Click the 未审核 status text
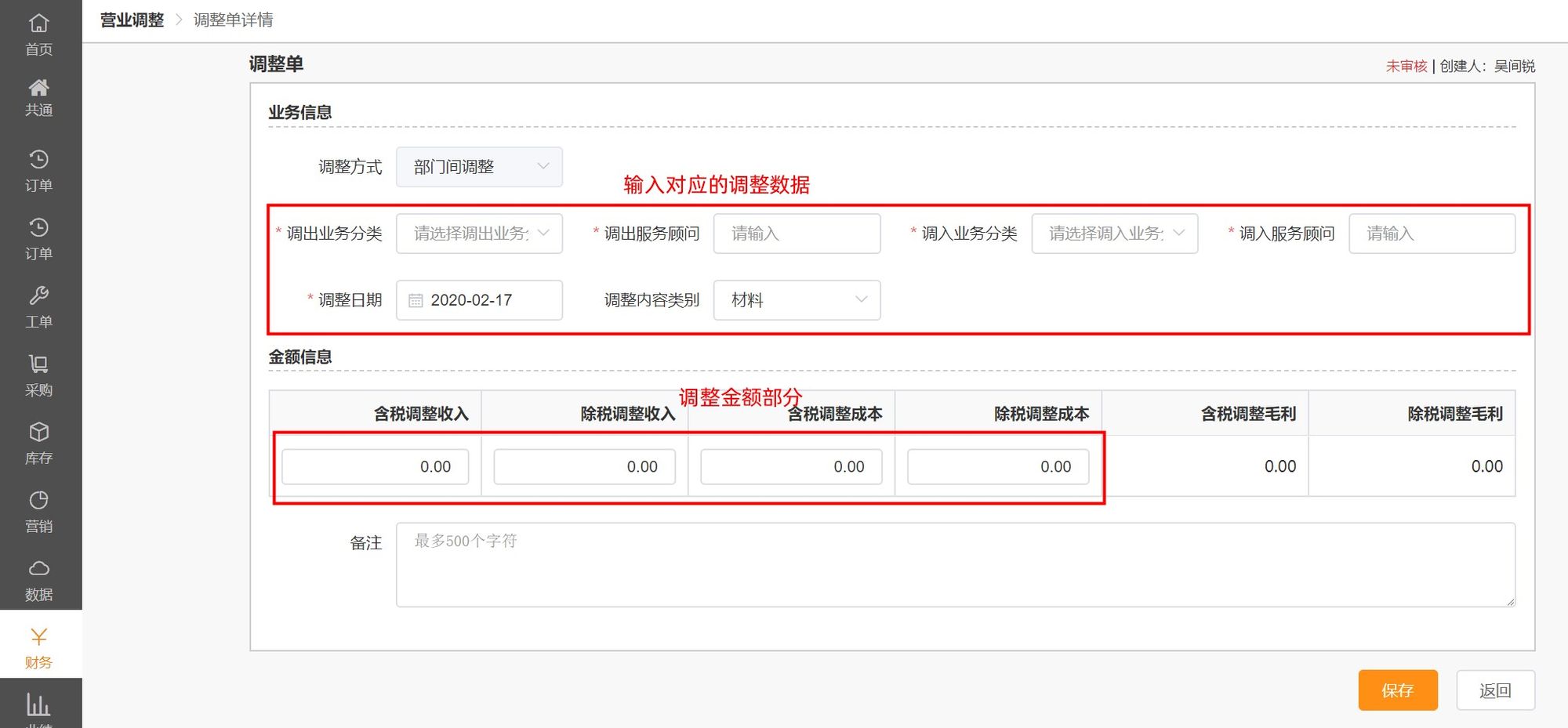This screenshot has width=1568, height=728. tap(1406, 66)
